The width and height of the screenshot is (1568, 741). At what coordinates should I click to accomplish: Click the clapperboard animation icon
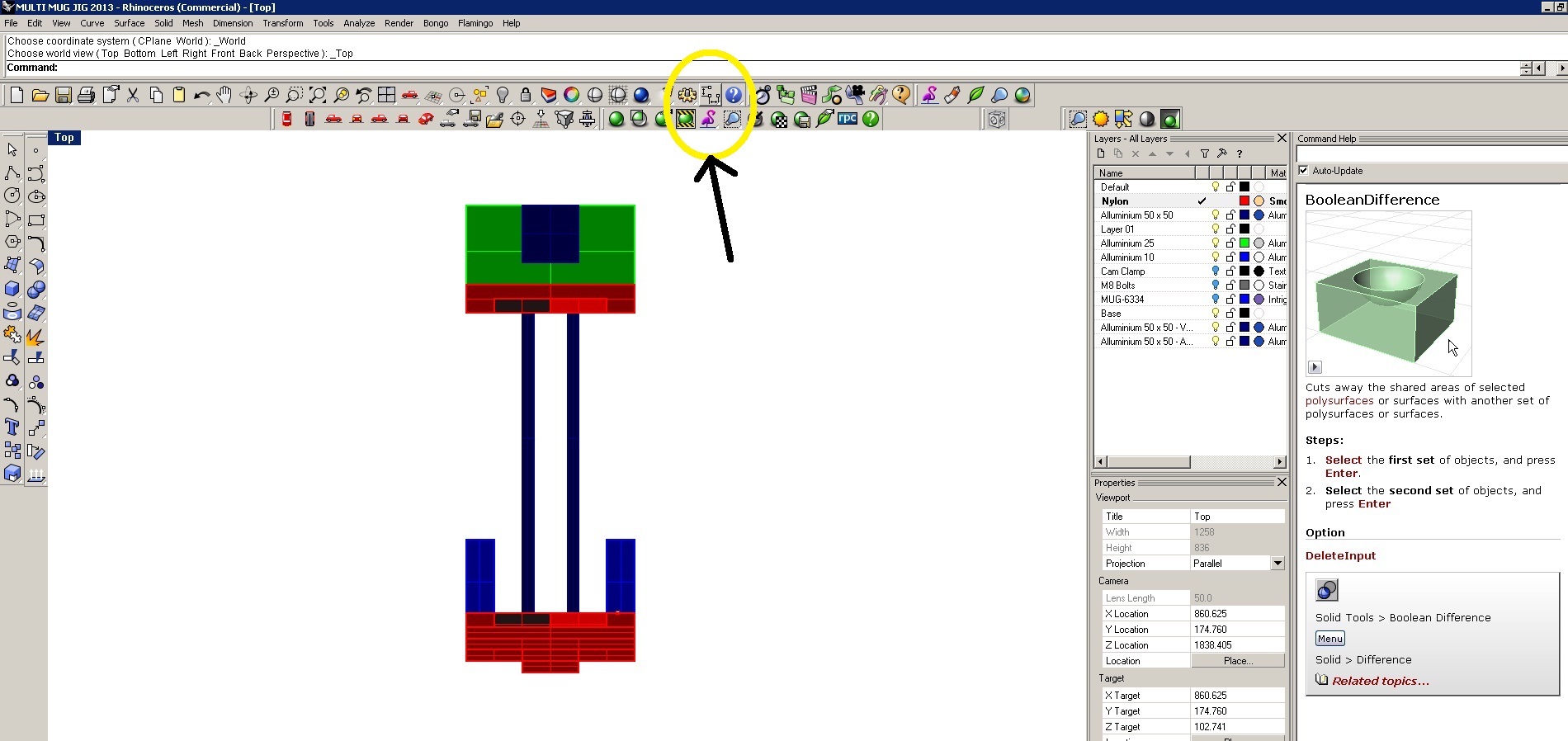point(809,95)
